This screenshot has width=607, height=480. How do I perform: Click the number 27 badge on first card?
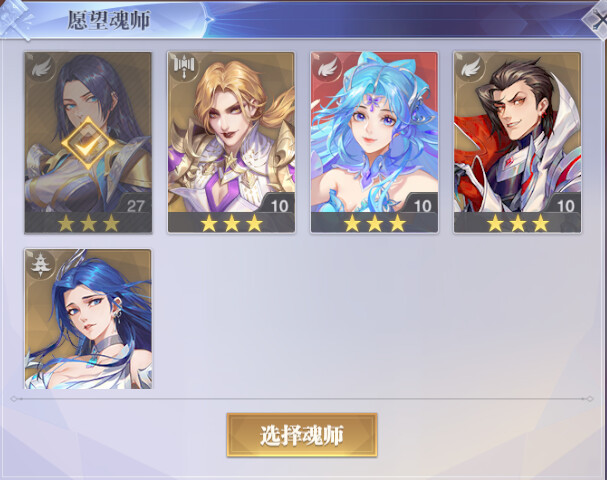pos(135,205)
